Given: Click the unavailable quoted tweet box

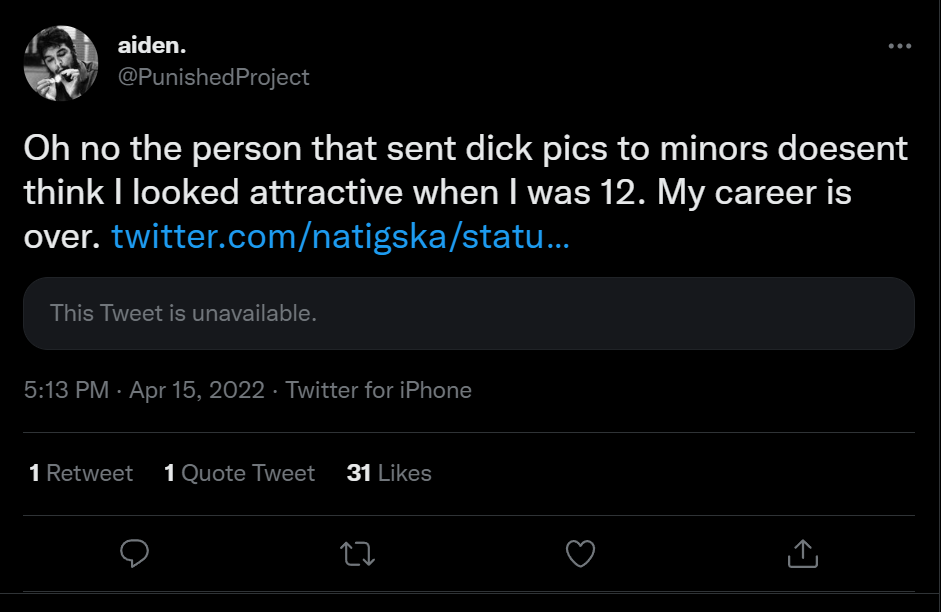Looking at the screenshot, I should pyautogui.click(x=469, y=313).
